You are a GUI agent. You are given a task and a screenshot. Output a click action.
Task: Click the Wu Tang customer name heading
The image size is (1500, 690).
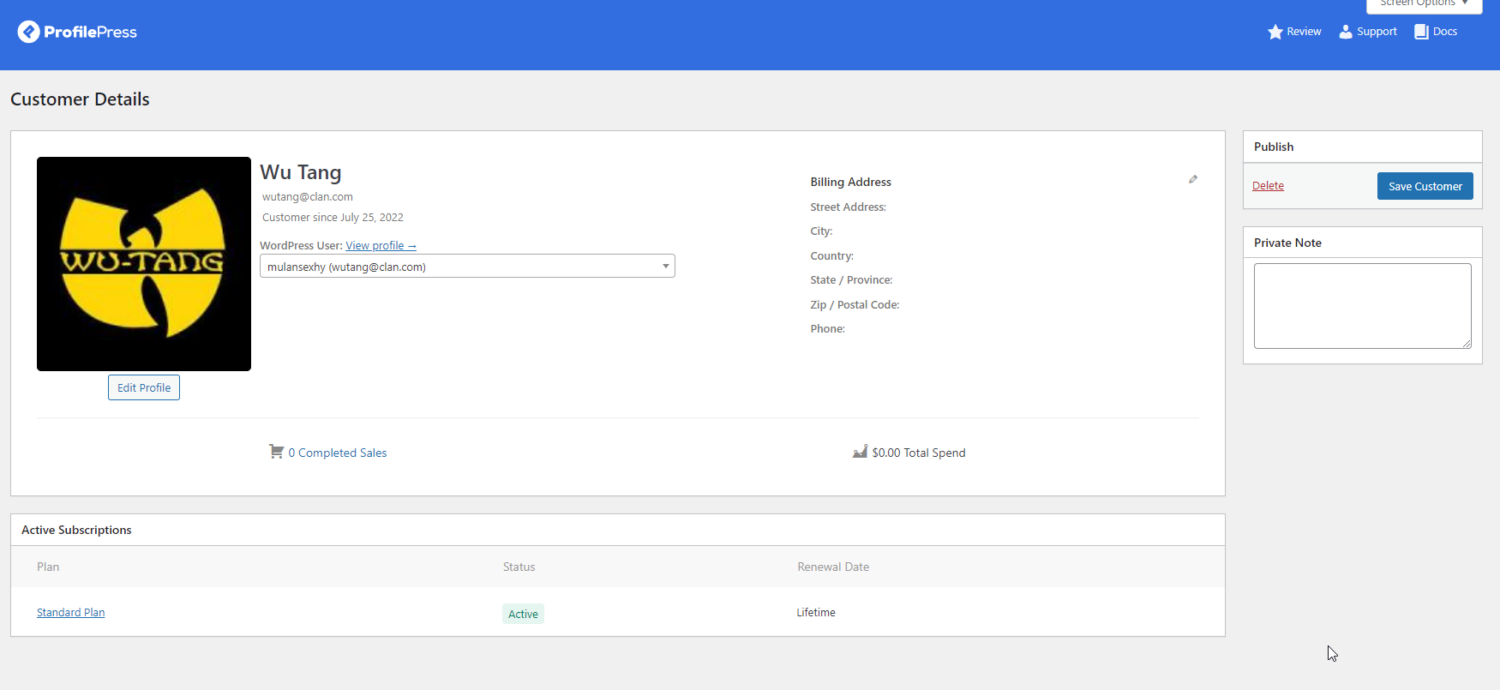tap(301, 172)
